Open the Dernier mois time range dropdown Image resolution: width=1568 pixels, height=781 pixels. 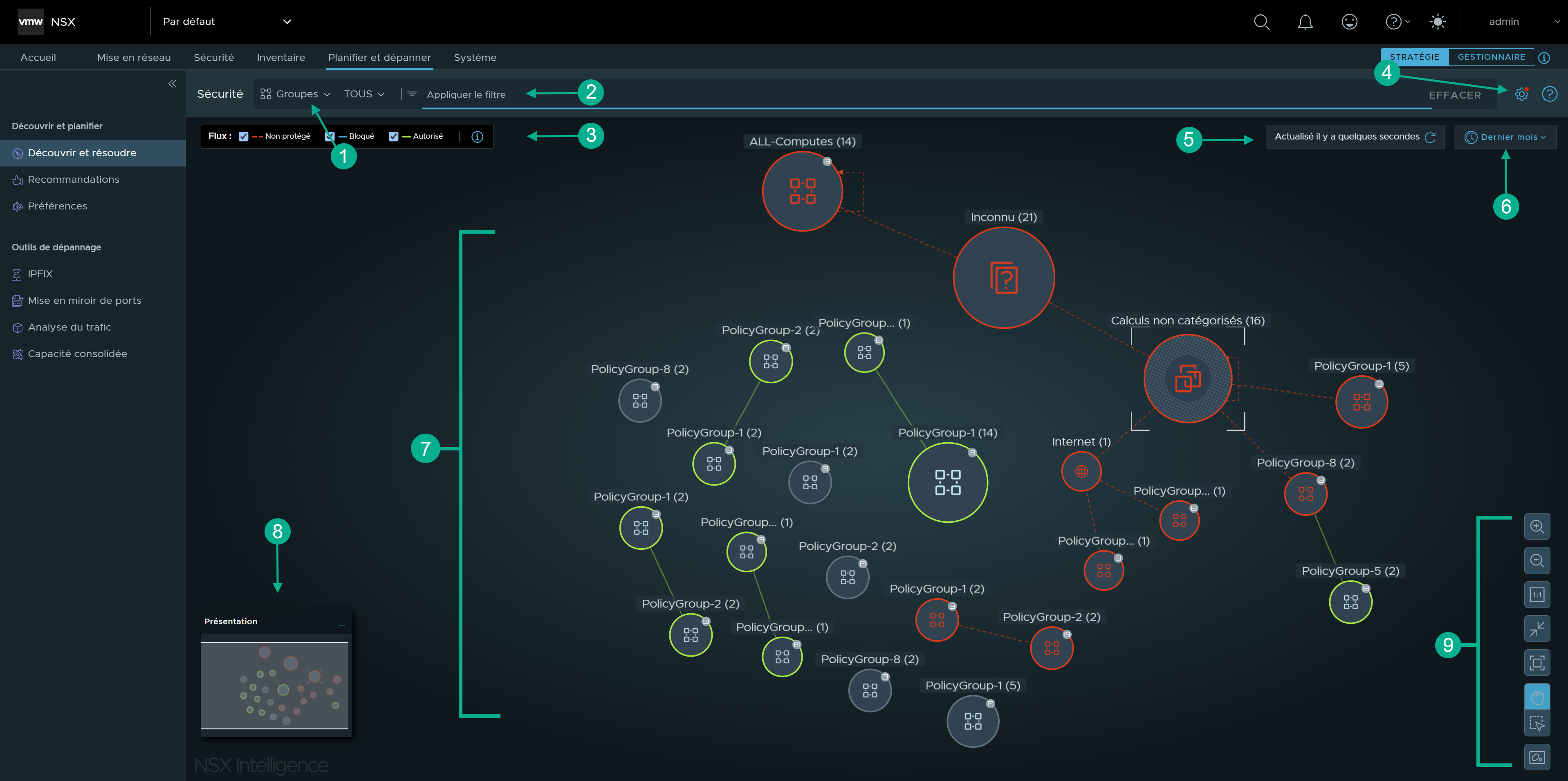click(1505, 137)
